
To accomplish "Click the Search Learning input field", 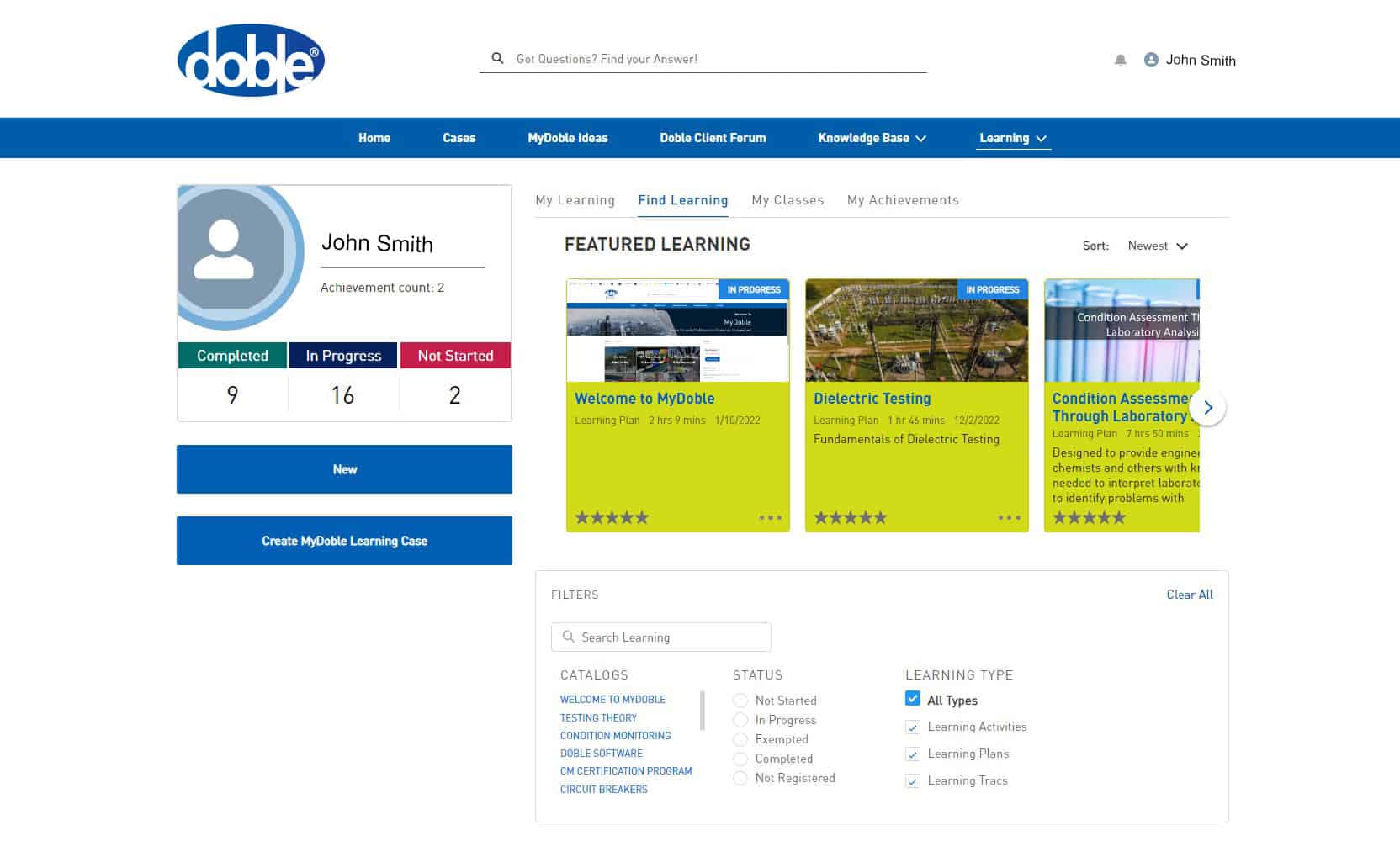I will pos(661,637).
